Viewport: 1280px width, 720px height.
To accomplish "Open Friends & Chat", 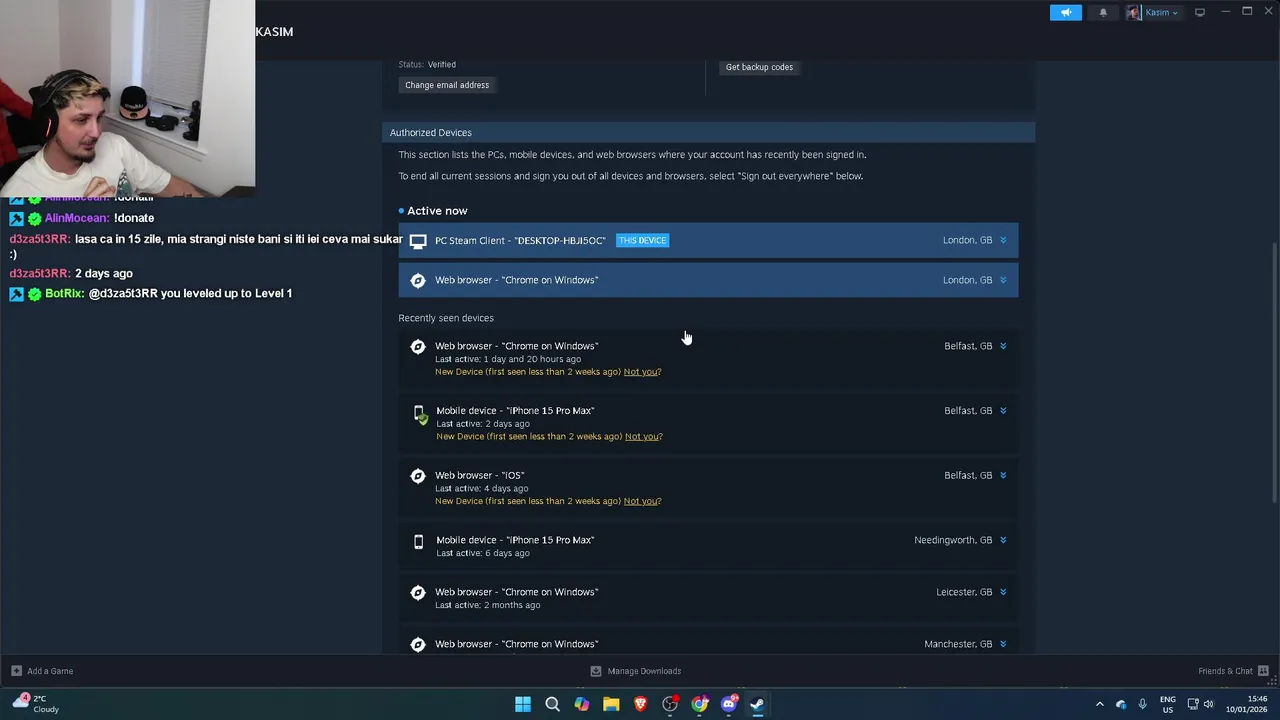I will (x=1225, y=671).
